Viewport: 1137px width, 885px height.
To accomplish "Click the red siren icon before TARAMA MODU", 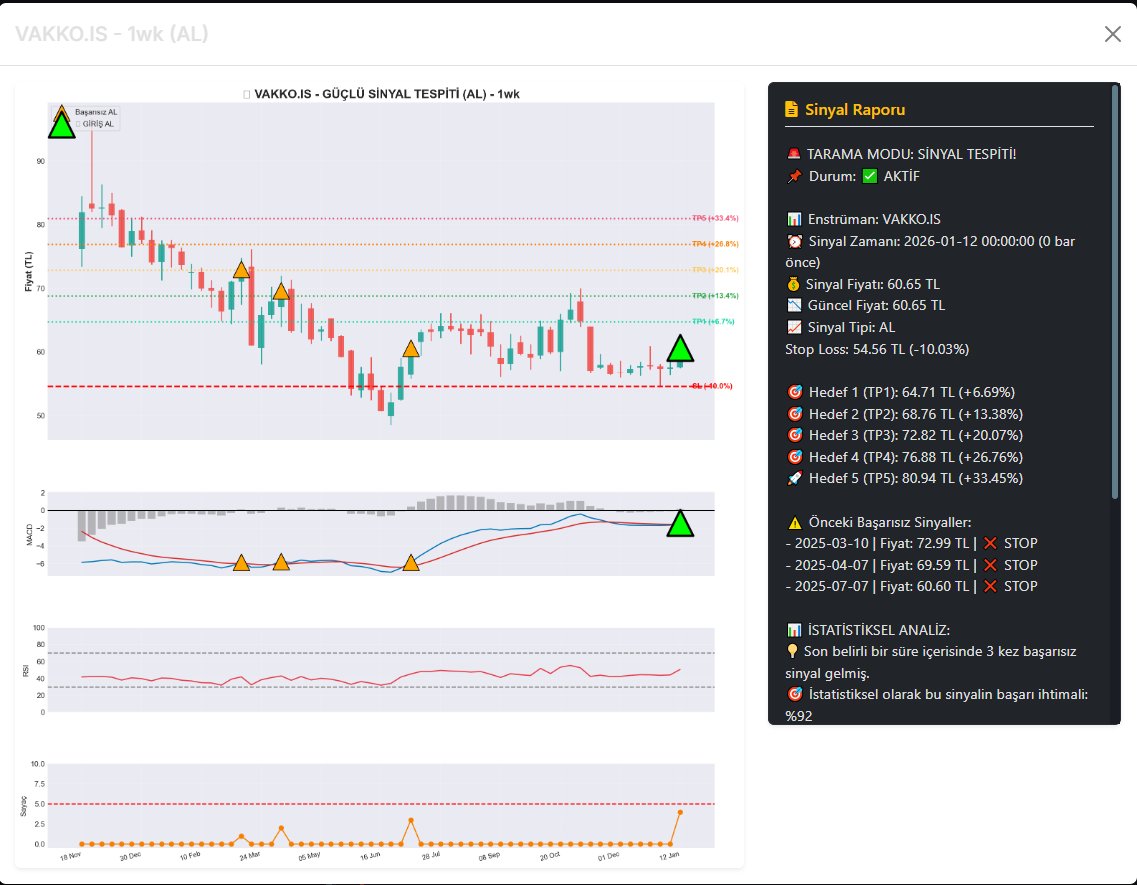I will pos(793,154).
